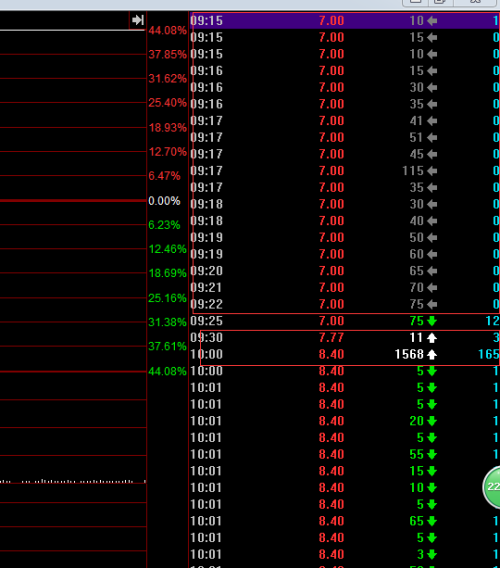Viewport: 500px width, 568px height.
Task: Click the gray left arrow beside volume 51
Action: point(432,138)
